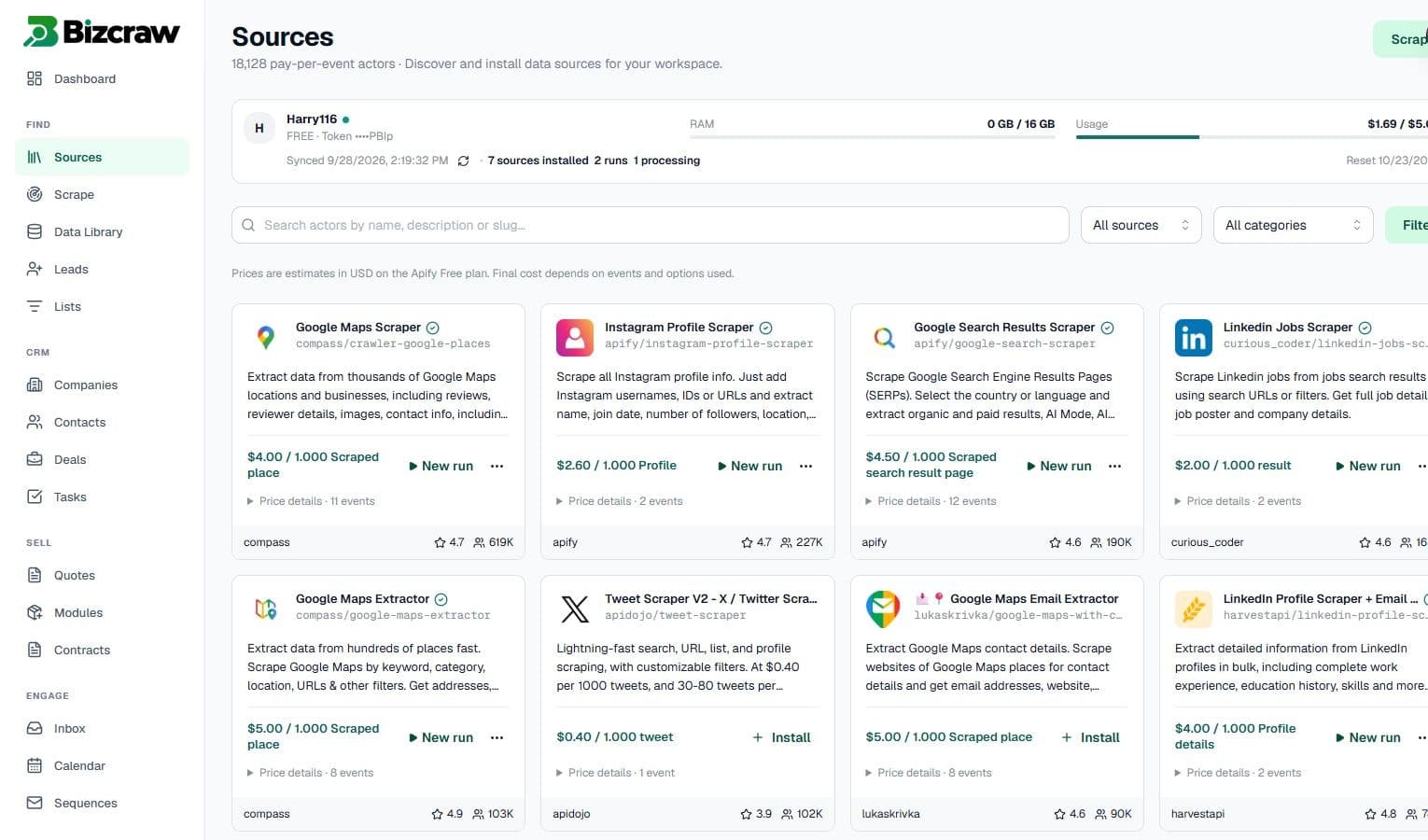Expand Price details for Instagram Profile Scraper
1428x840 pixels.
coord(620,501)
